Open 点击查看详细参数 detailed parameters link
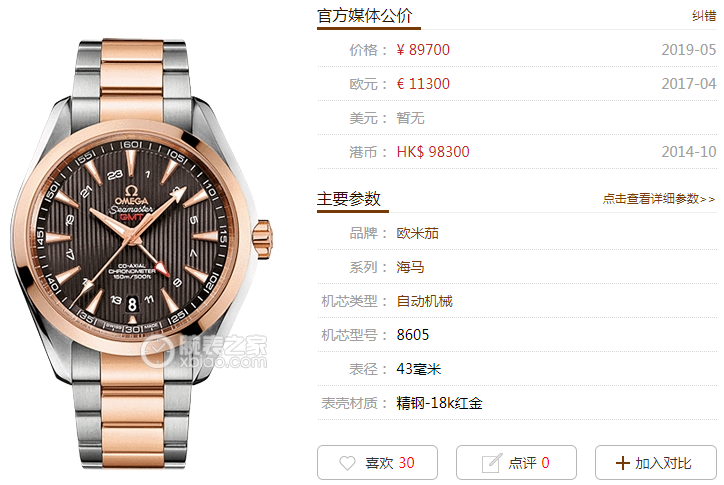724x485 pixels. [658, 199]
